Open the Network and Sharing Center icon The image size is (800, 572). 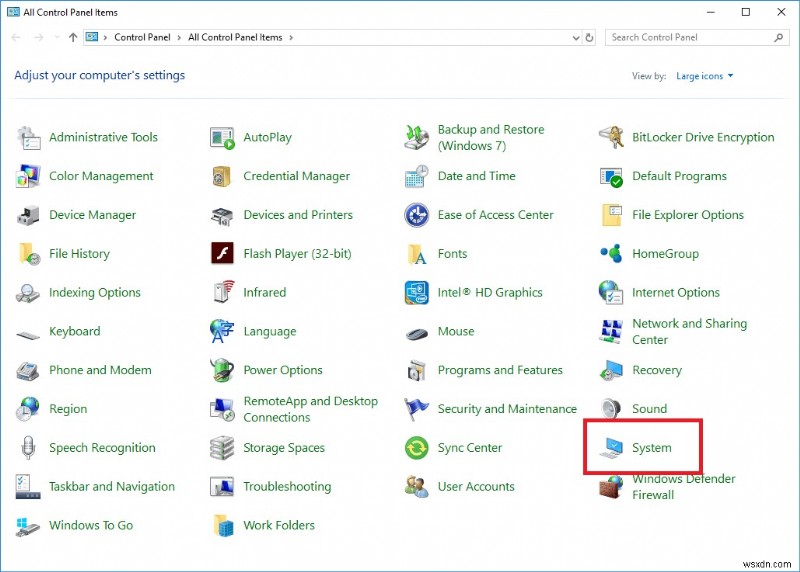[x=611, y=332]
